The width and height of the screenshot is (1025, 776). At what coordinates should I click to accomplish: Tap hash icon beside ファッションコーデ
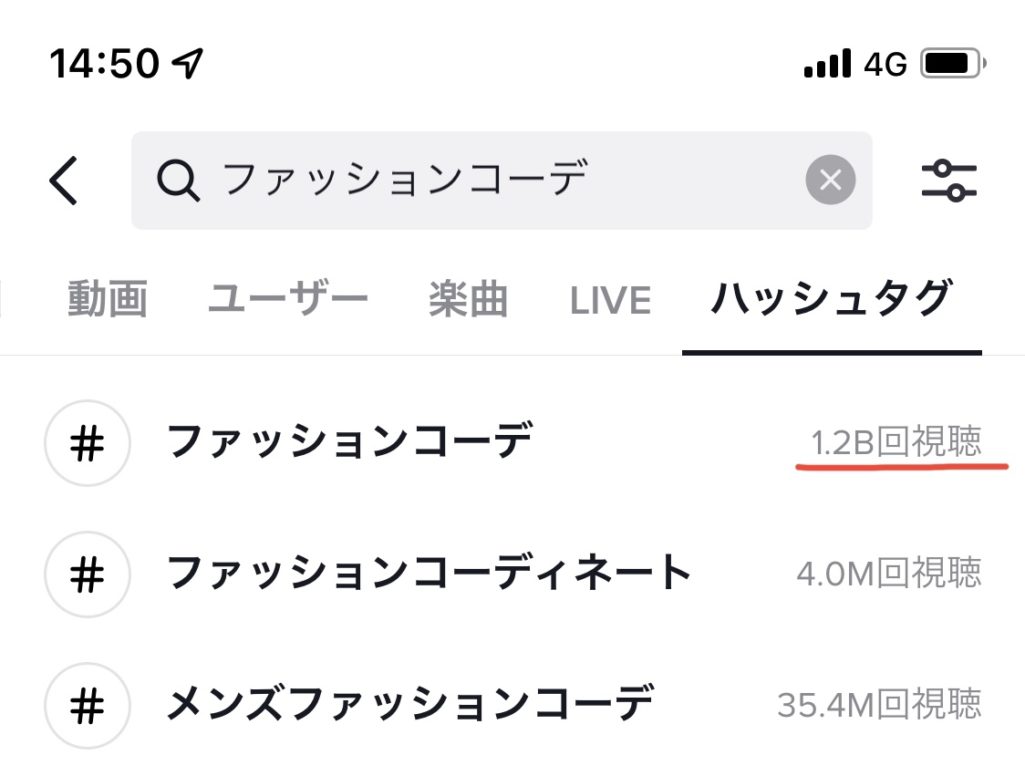87,443
